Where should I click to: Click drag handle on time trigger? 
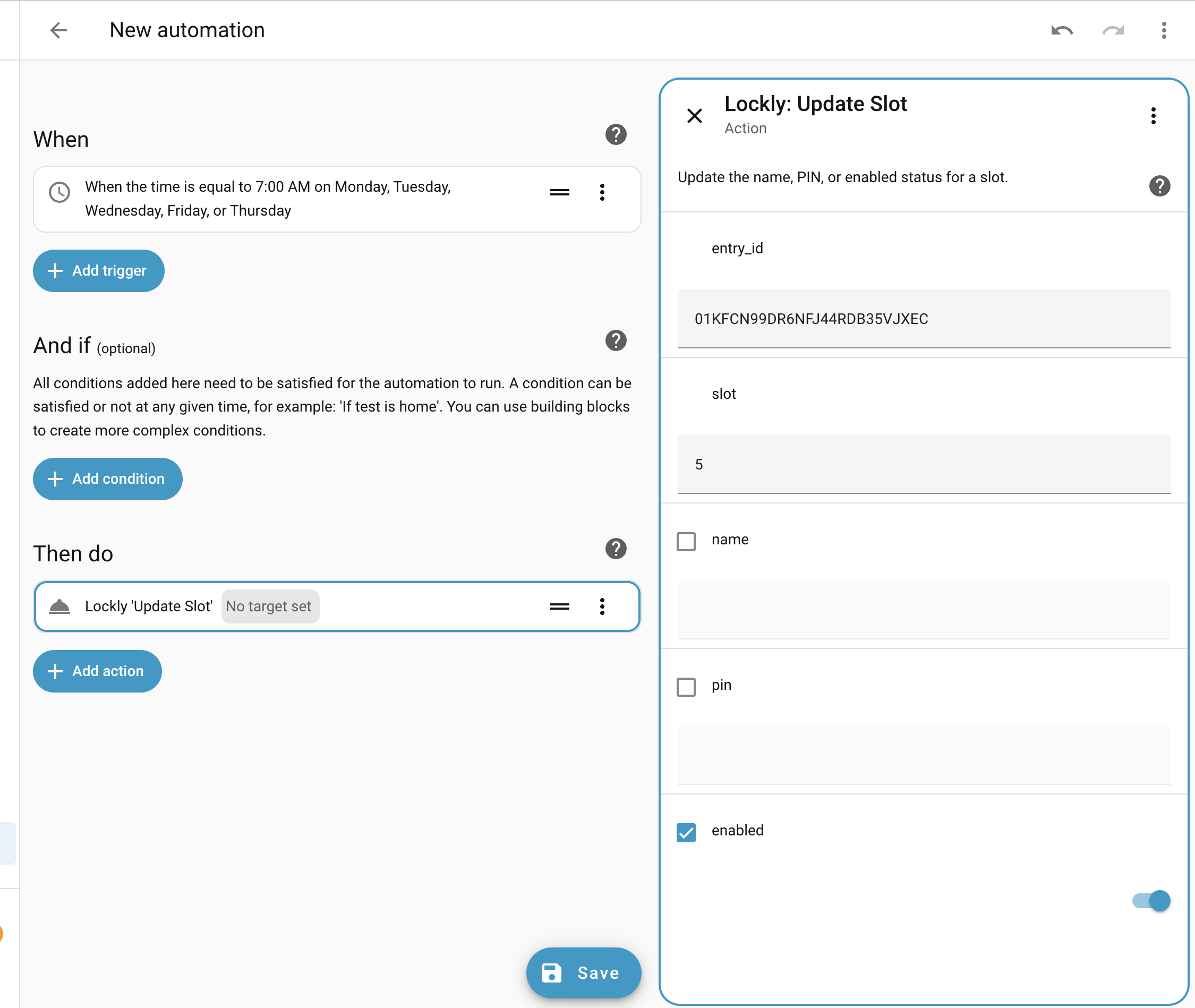[x=559, y=193]
